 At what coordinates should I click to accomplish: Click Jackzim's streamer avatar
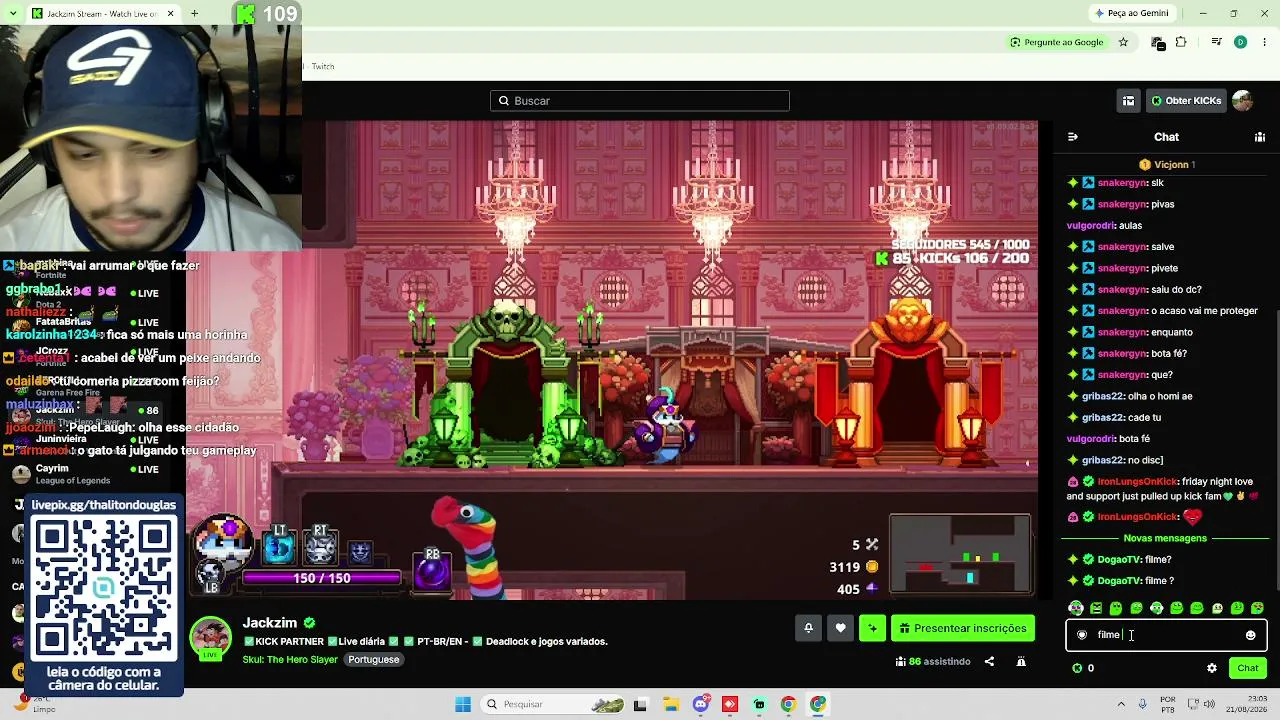211,639
